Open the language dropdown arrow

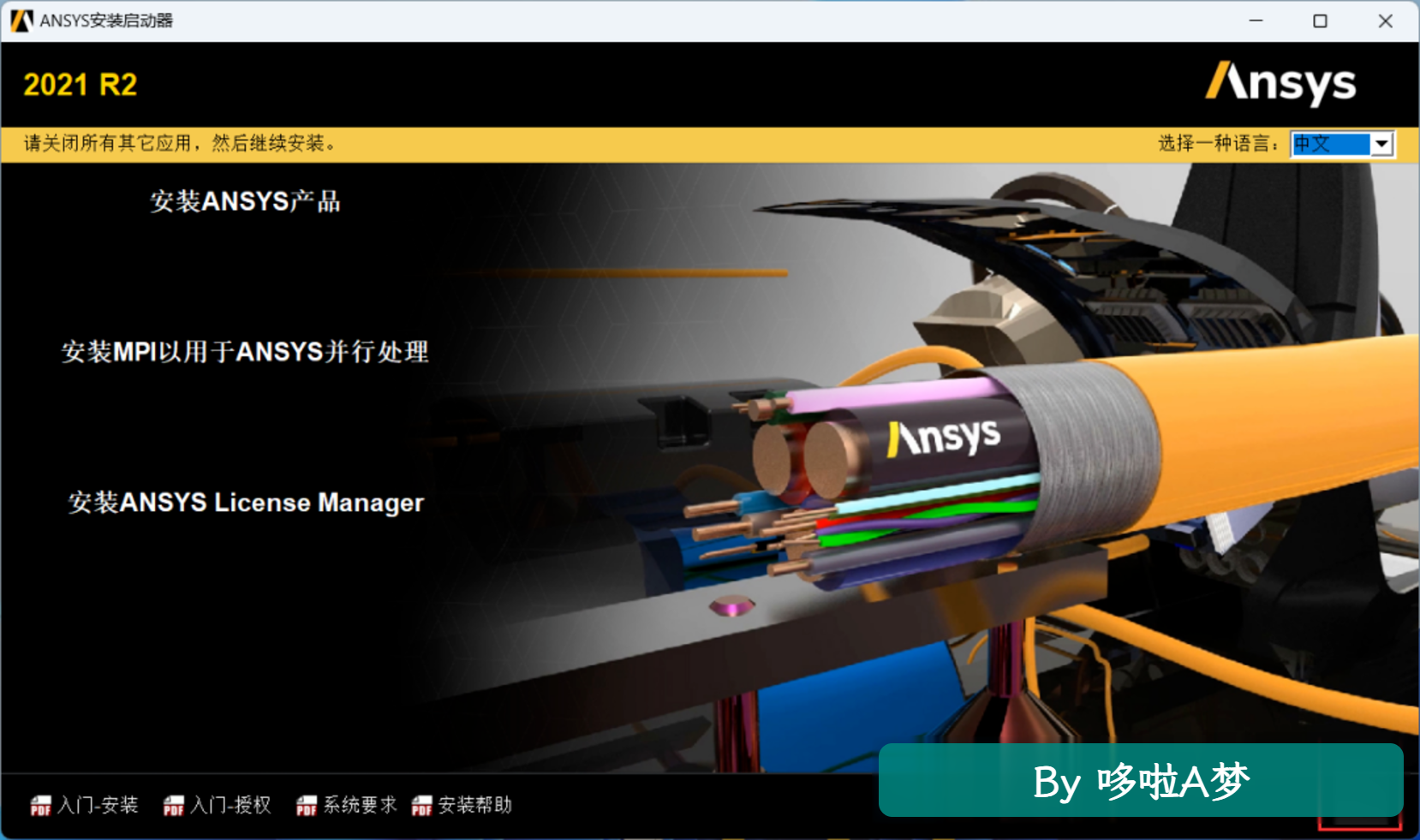click(x=1381, y=144)
